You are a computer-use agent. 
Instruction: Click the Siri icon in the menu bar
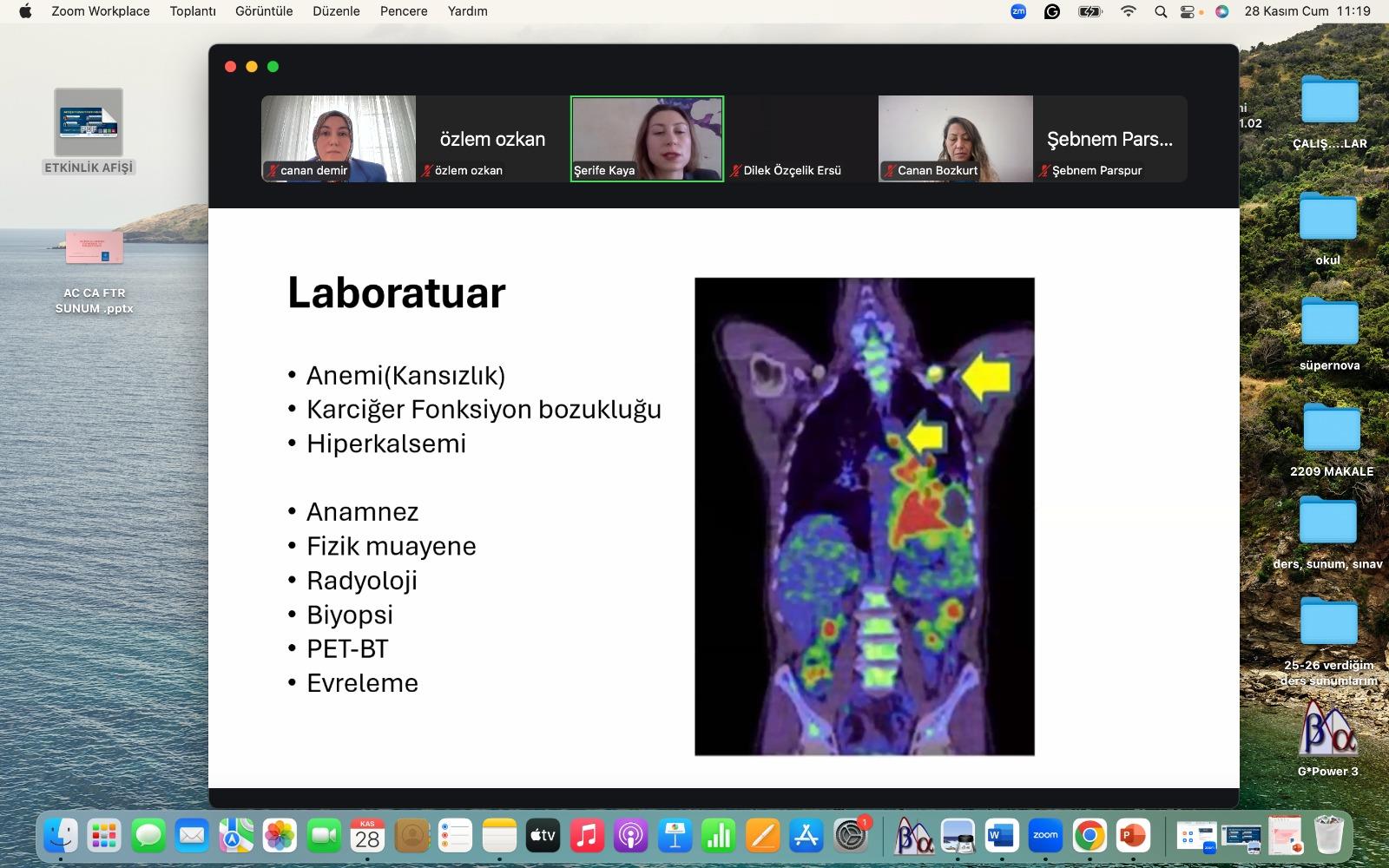coord(1221,11)
